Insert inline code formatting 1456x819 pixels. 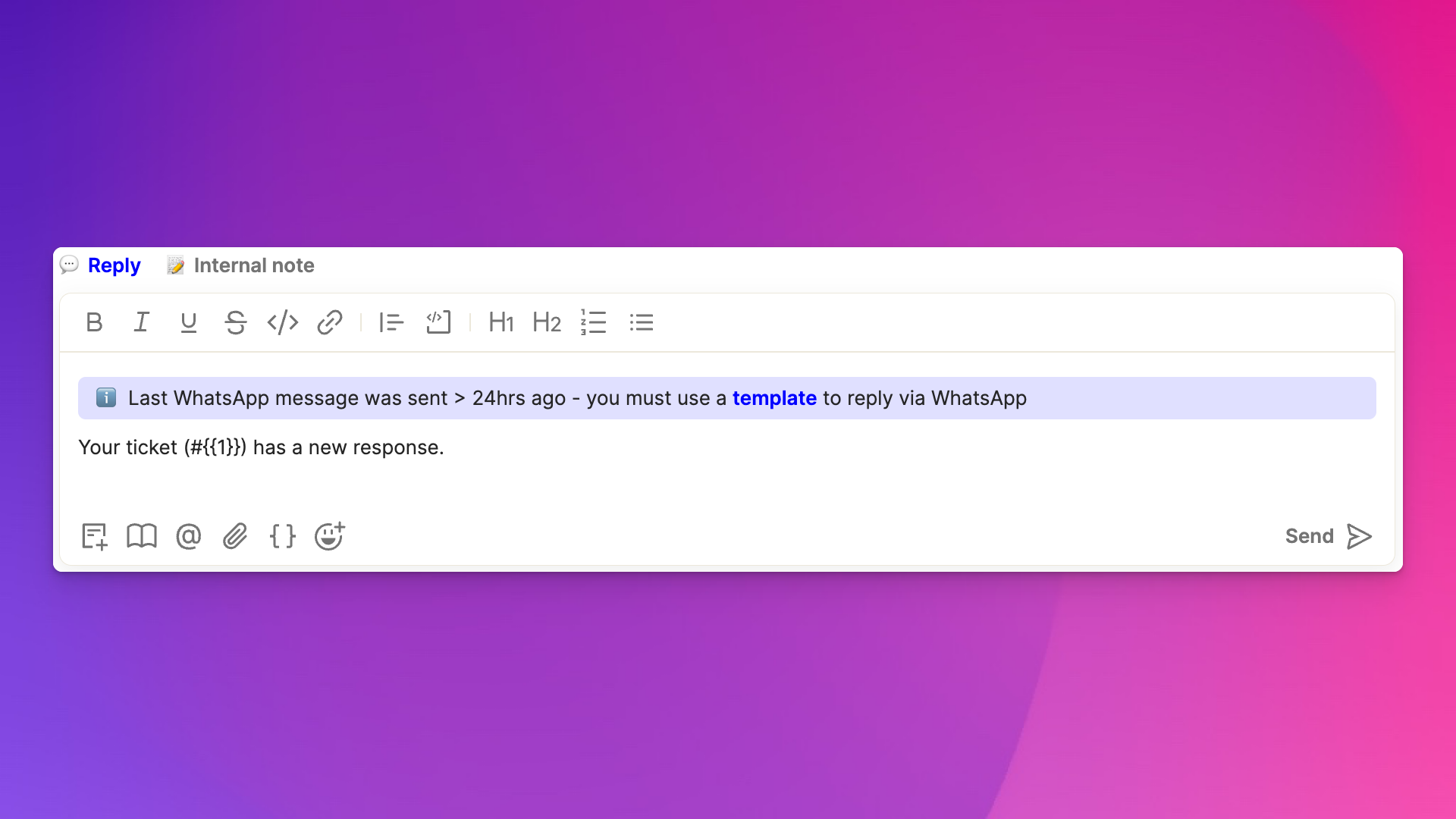click(x=282, y=322)
